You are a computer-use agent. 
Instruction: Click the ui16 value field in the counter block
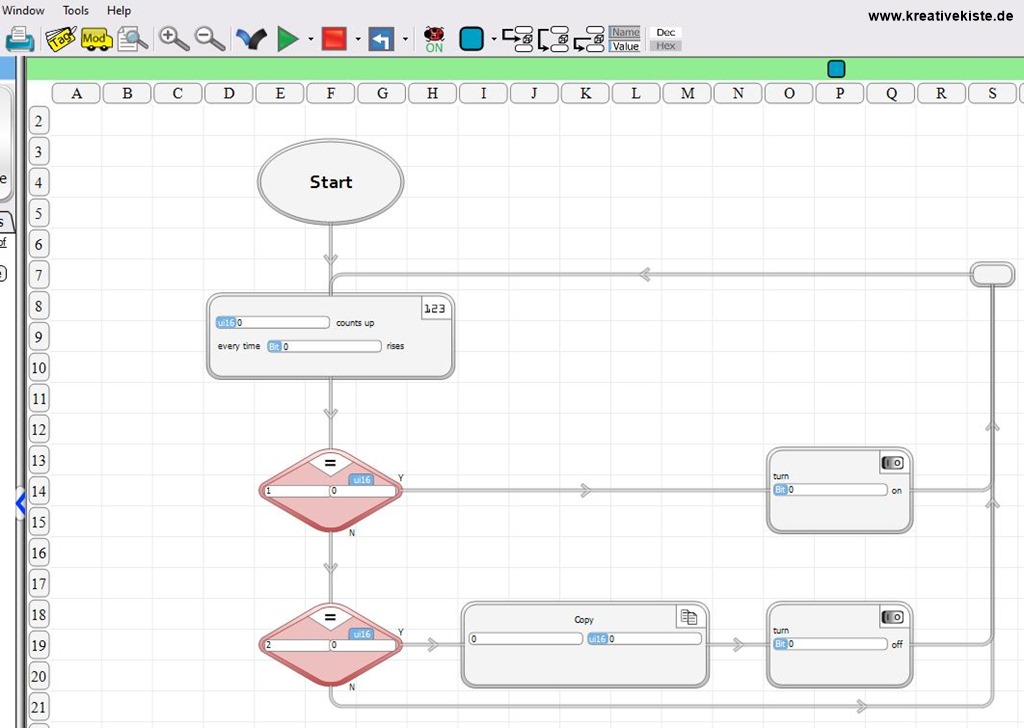click(x=275, y=322)
